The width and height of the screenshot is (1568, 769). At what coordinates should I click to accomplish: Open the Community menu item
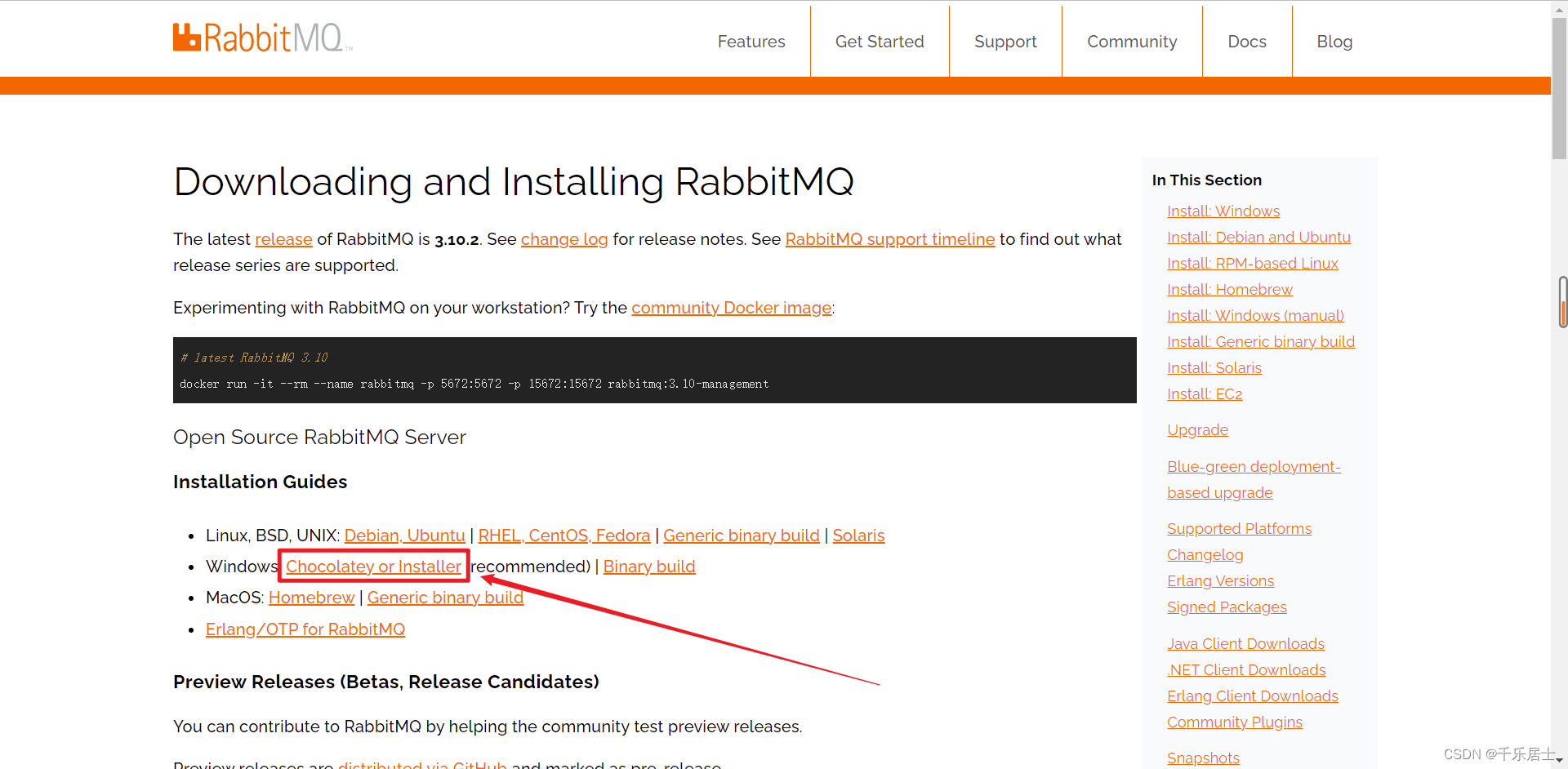(x=1132, y=42)
